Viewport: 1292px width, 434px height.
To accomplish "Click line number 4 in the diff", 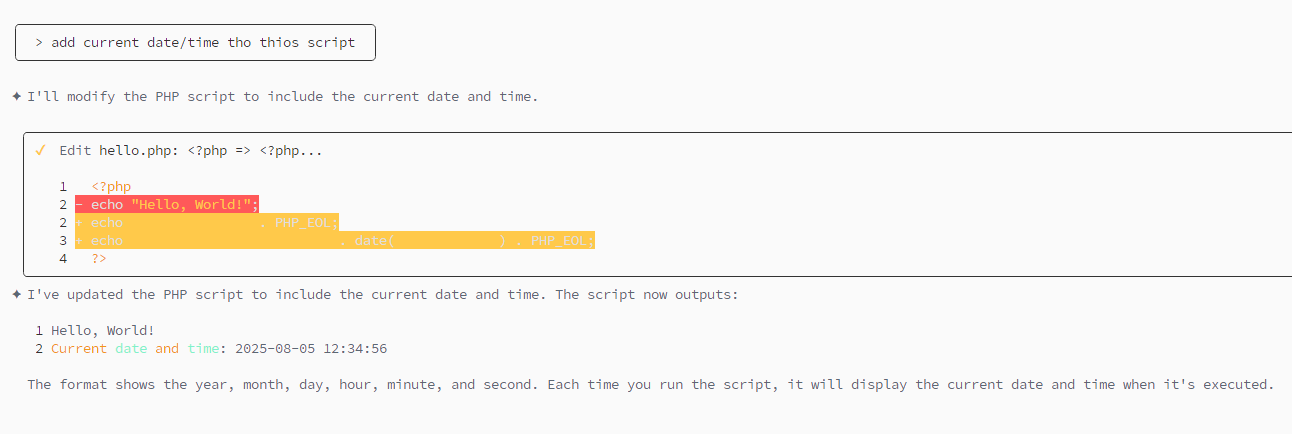I will coord(63,259).
